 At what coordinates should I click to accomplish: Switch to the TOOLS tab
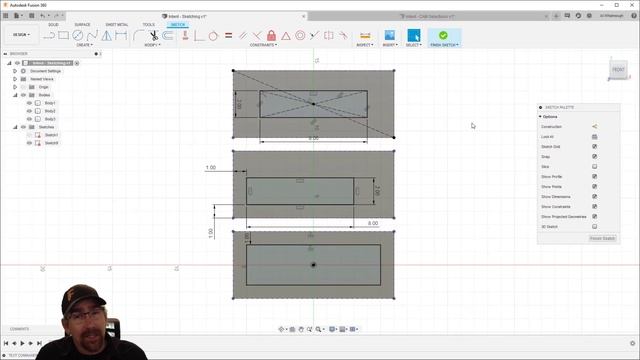149,25
